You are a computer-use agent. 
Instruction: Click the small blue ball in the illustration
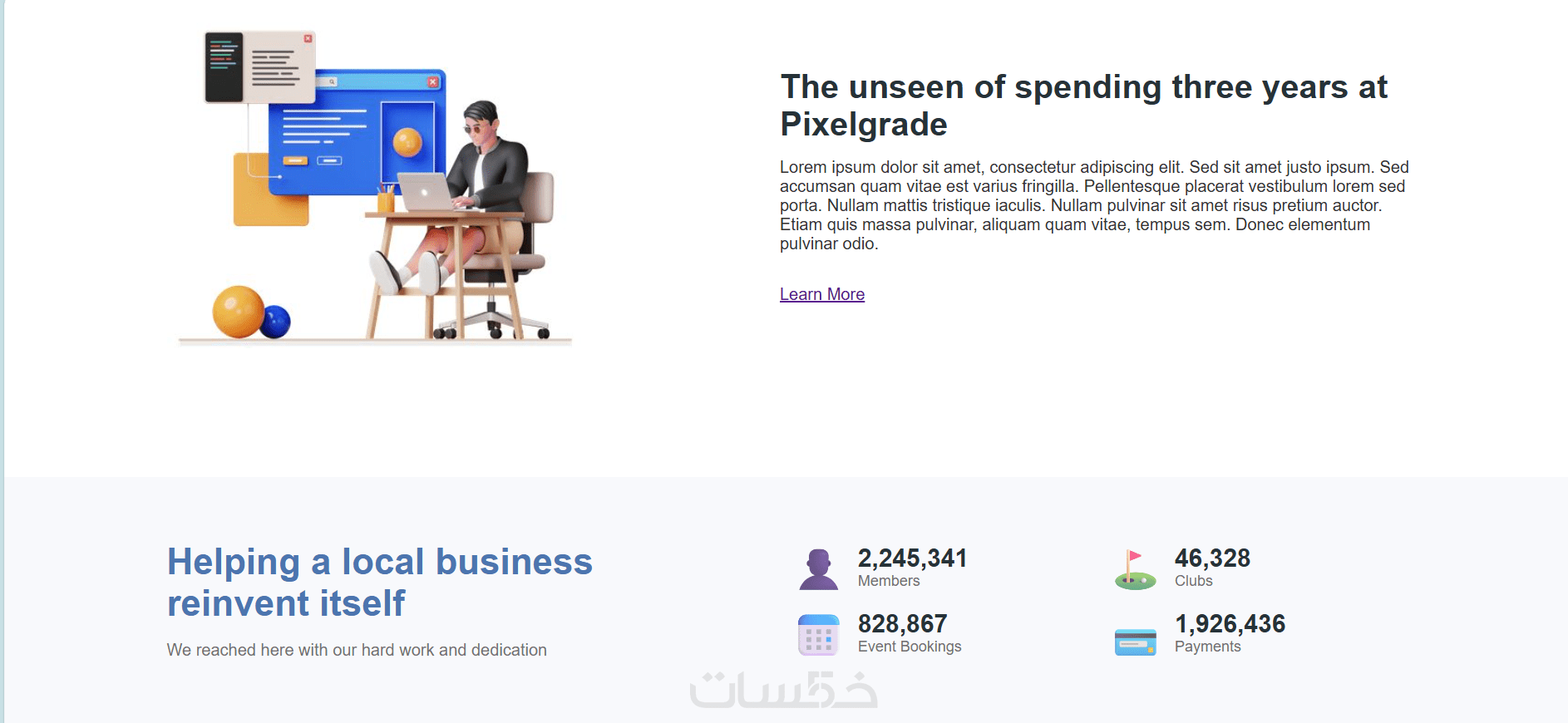(x=275, y=322)
